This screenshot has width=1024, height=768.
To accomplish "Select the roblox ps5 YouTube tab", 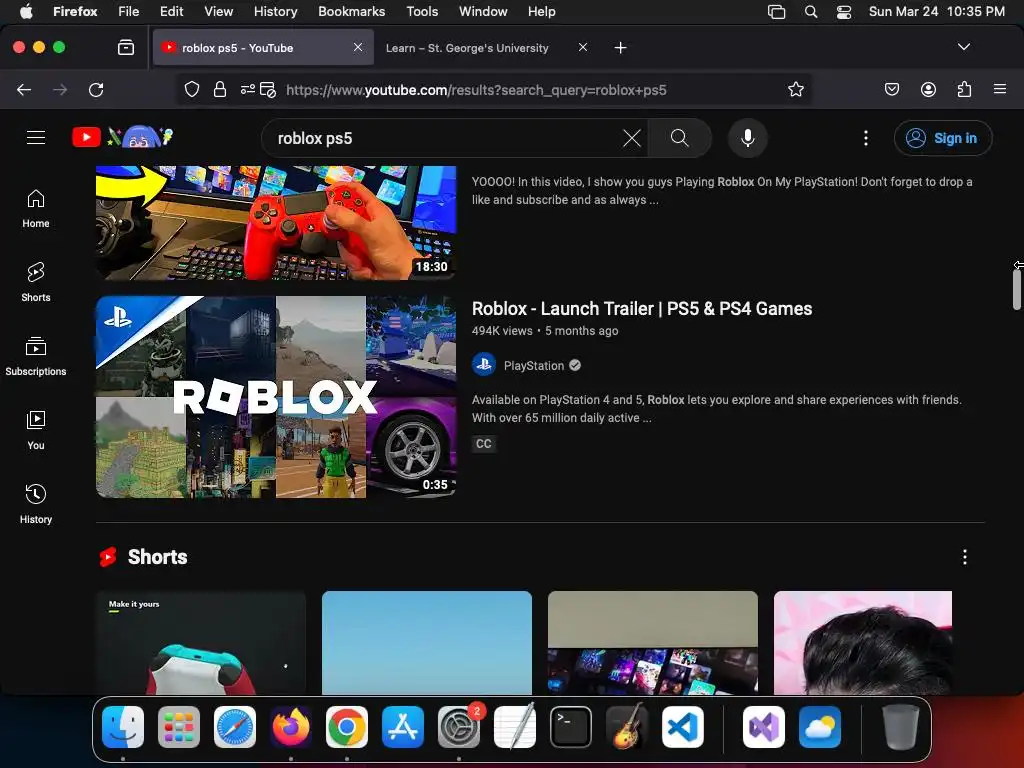I will coord(263,48).
